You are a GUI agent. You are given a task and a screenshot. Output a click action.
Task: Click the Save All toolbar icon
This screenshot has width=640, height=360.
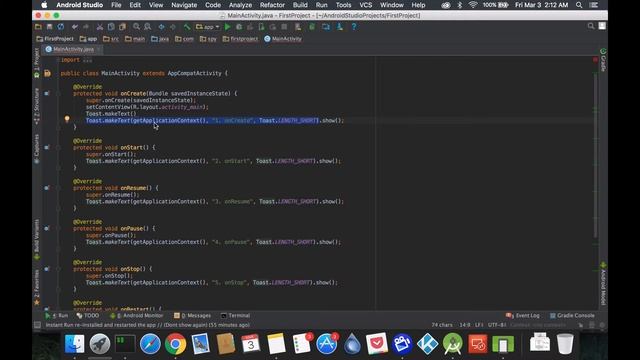point(49,27)
